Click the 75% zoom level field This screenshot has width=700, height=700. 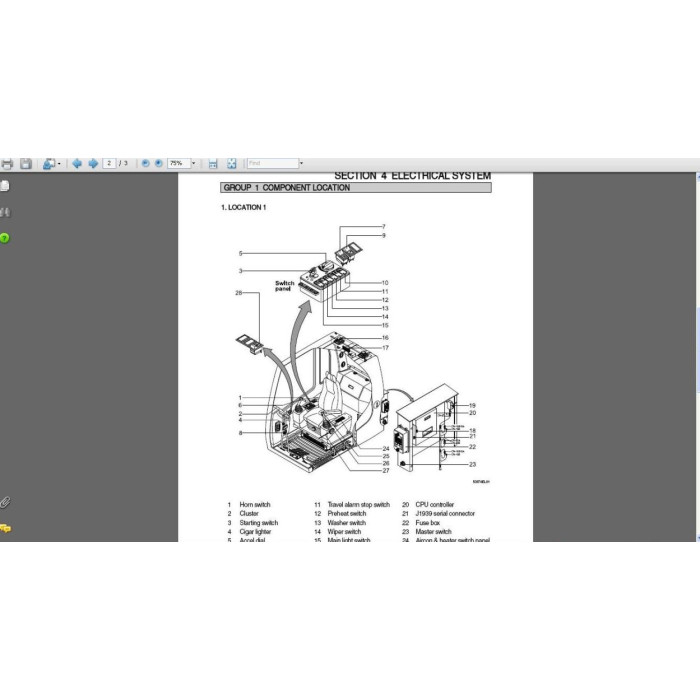tap(179, 163)
